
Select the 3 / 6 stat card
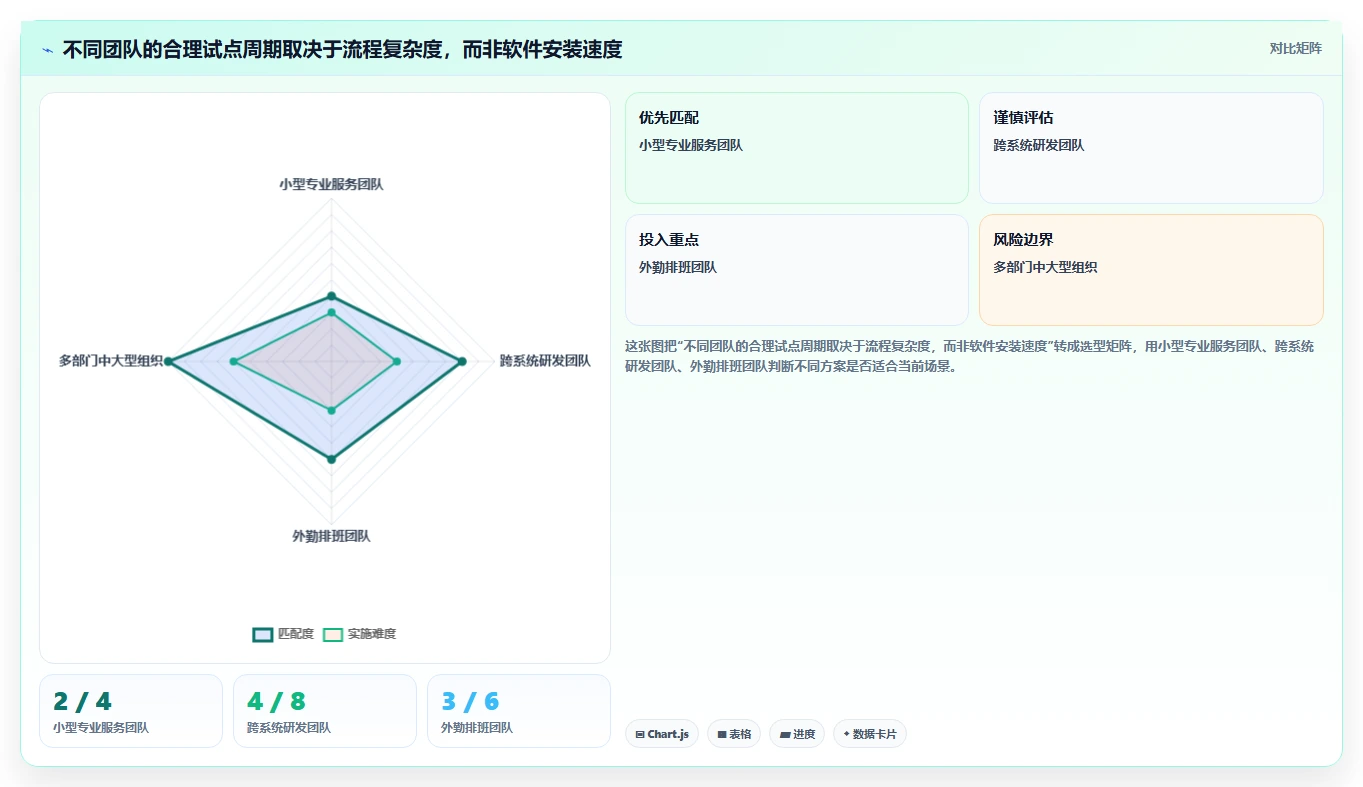point(519,711)
